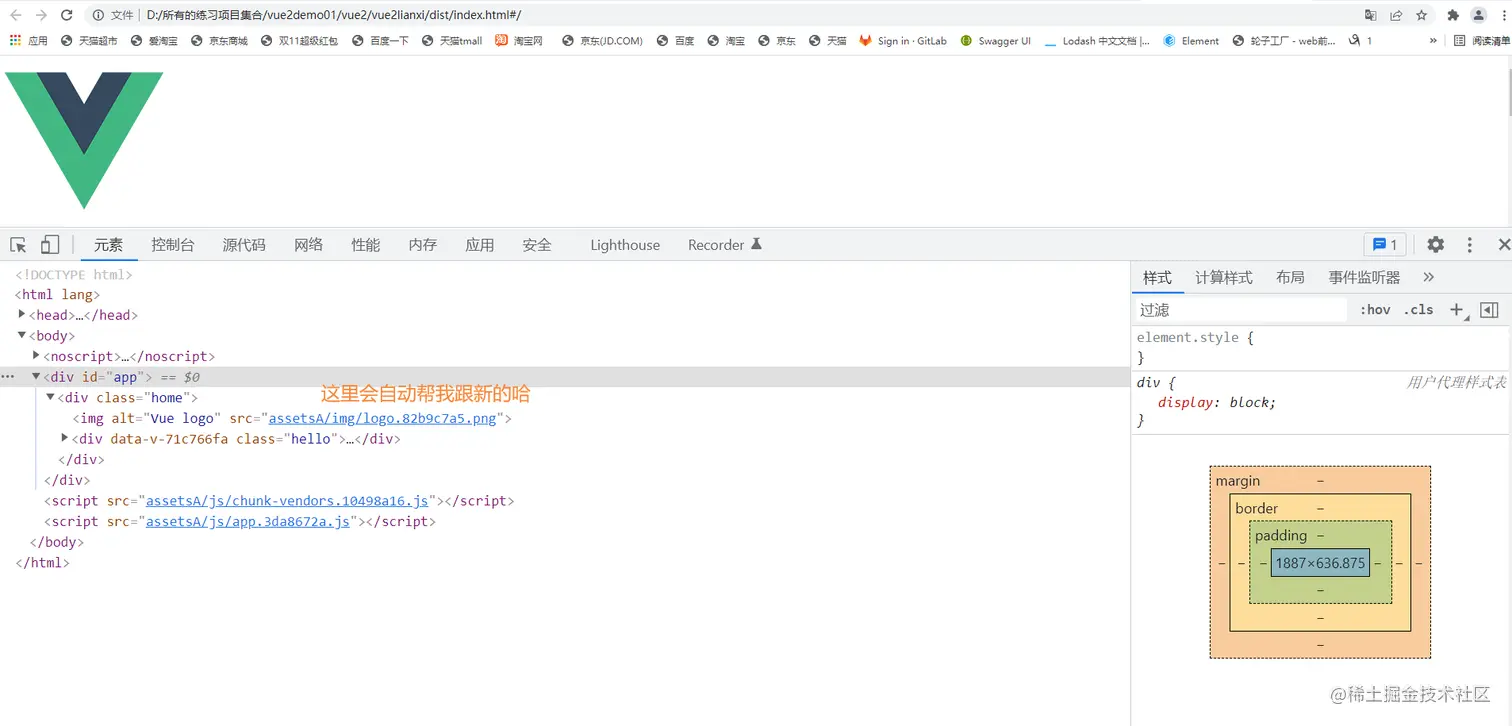The image size is (1512, 726).
Task: Open the Swagger UI bookmark
Action: [996, 41]
